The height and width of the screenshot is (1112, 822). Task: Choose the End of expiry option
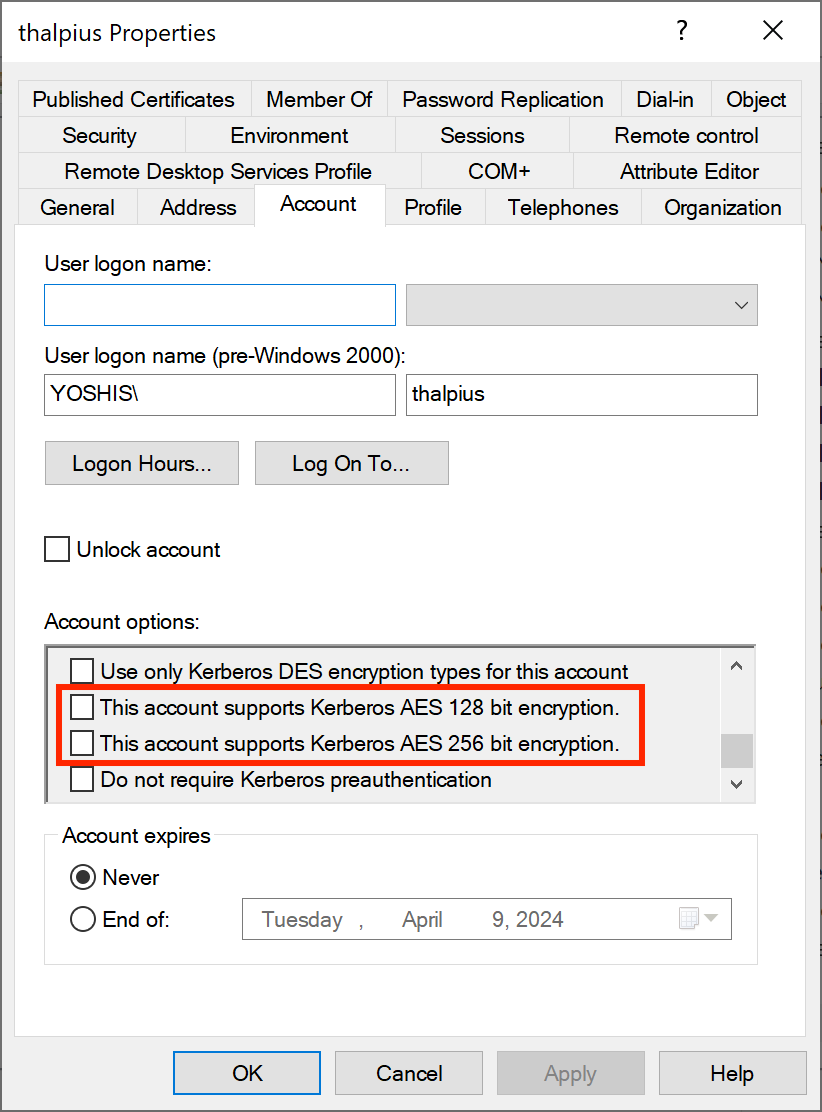83,920
